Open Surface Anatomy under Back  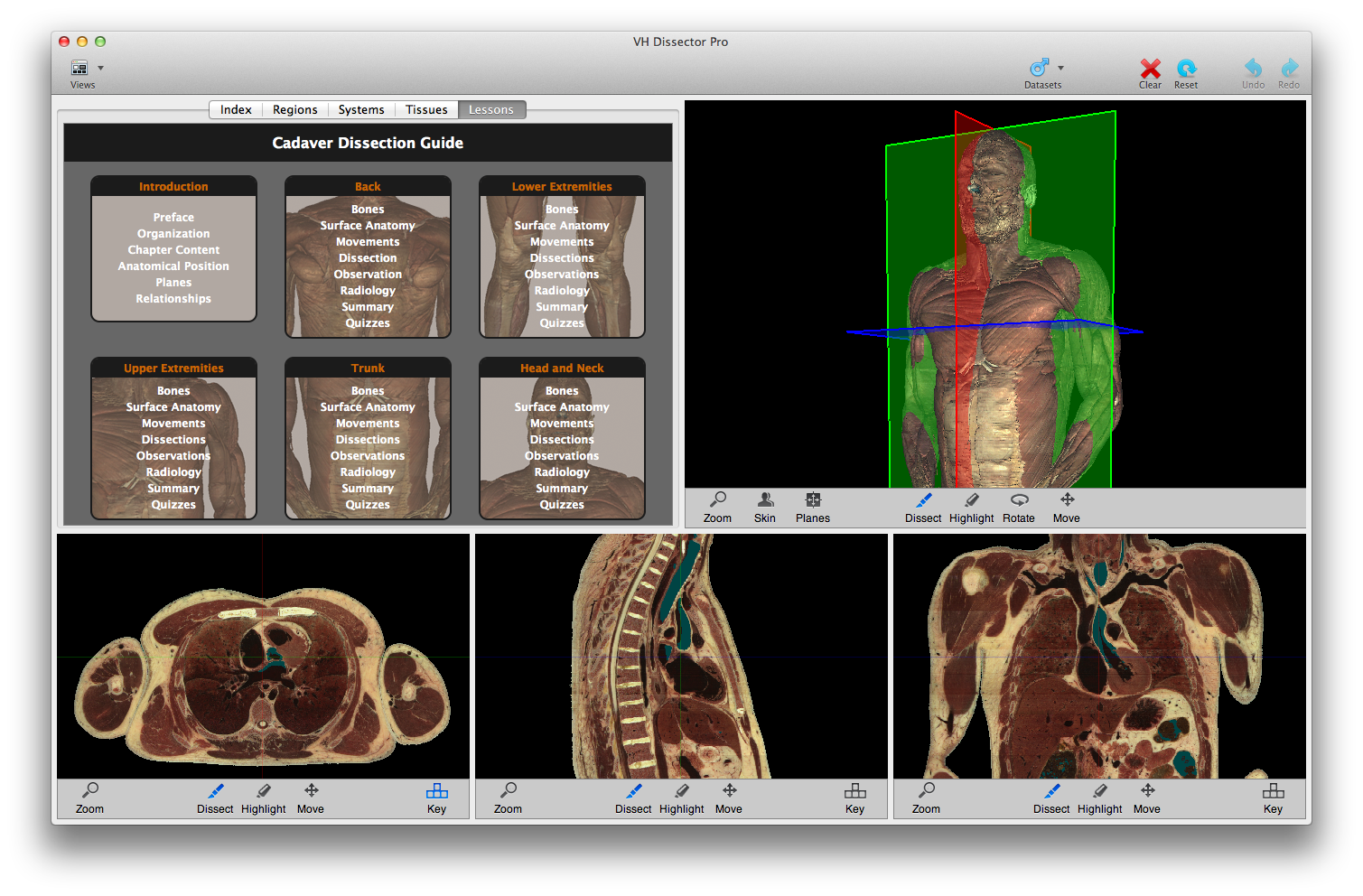pos(368,226)
